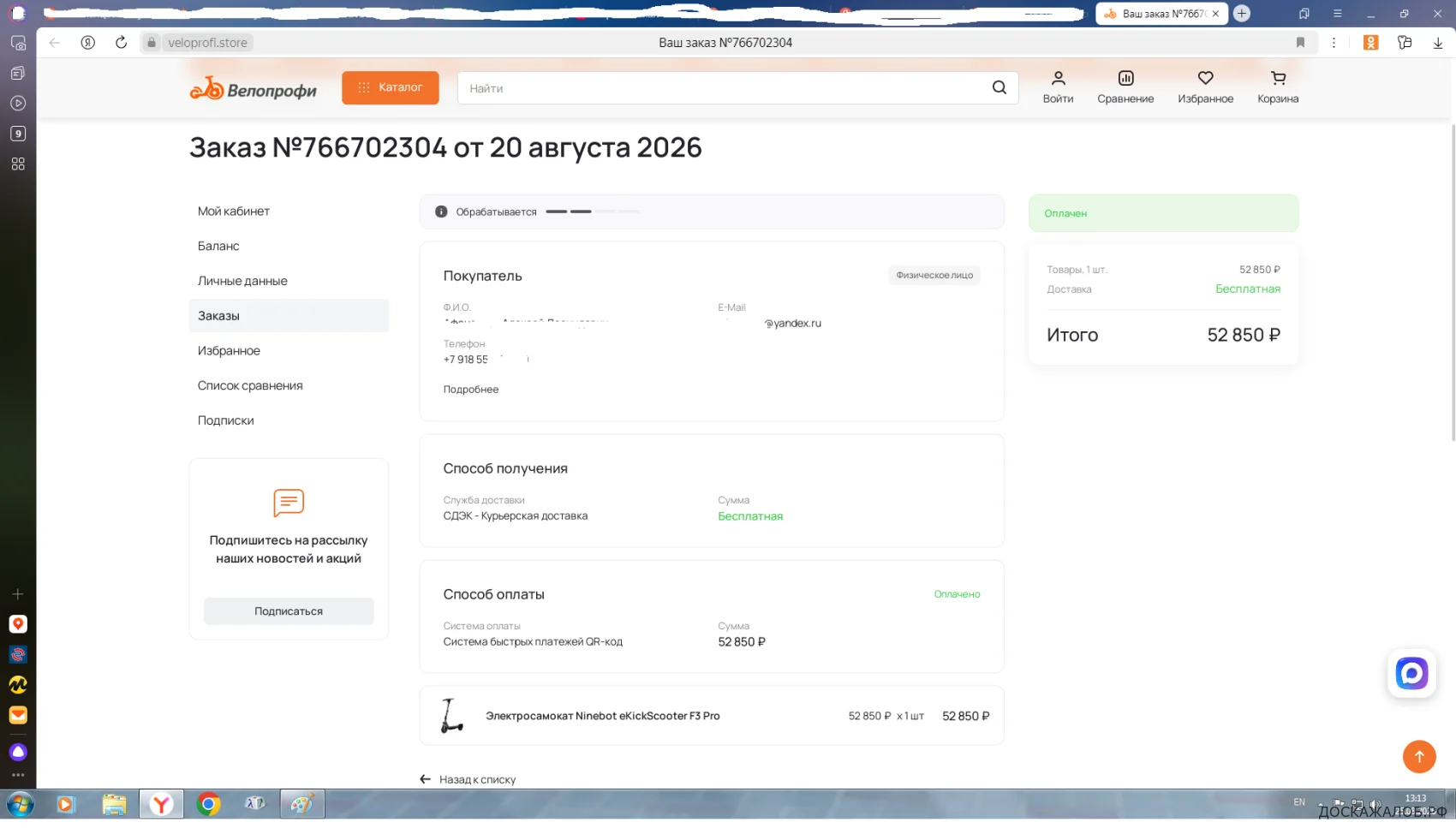Open the red map pin sidebar app
This screenshot has width=1456, height=828.
click(x=18, y=624)
